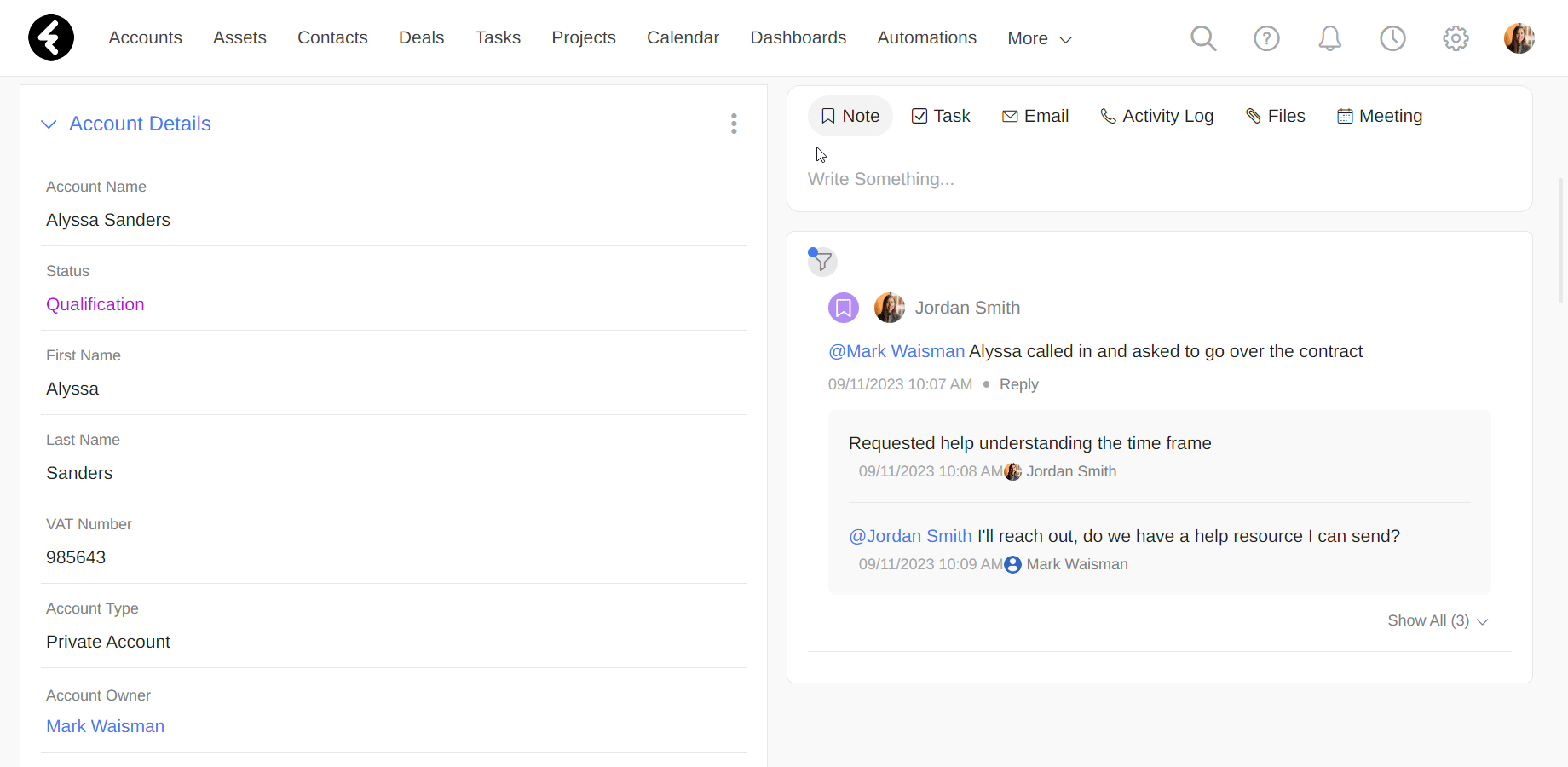
Task: Click Jordan Smith's avatar on the note
Action: pyautogui.click(x=890, y=308)
